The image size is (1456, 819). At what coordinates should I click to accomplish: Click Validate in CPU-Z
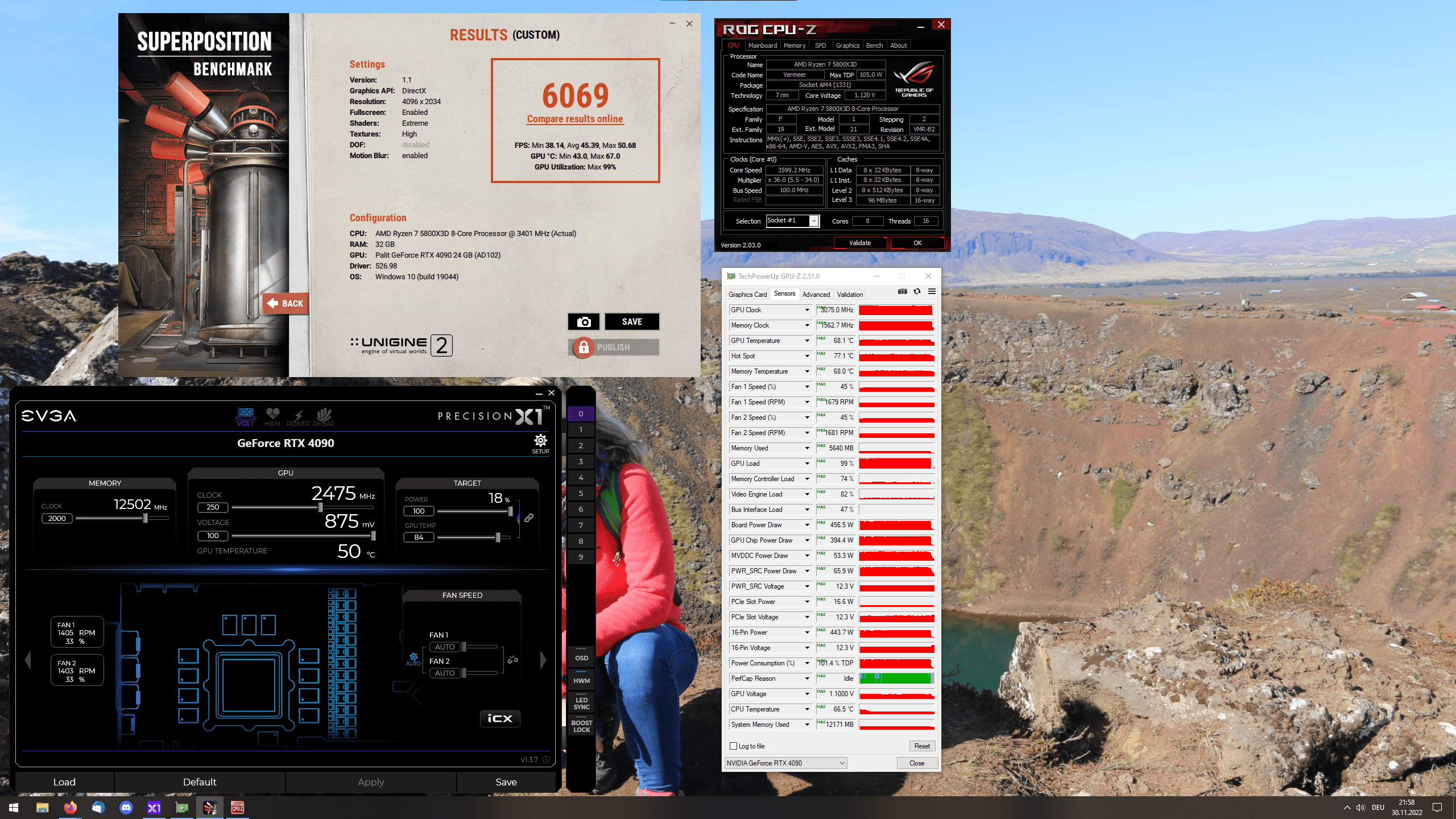click(x=860, y=243)
